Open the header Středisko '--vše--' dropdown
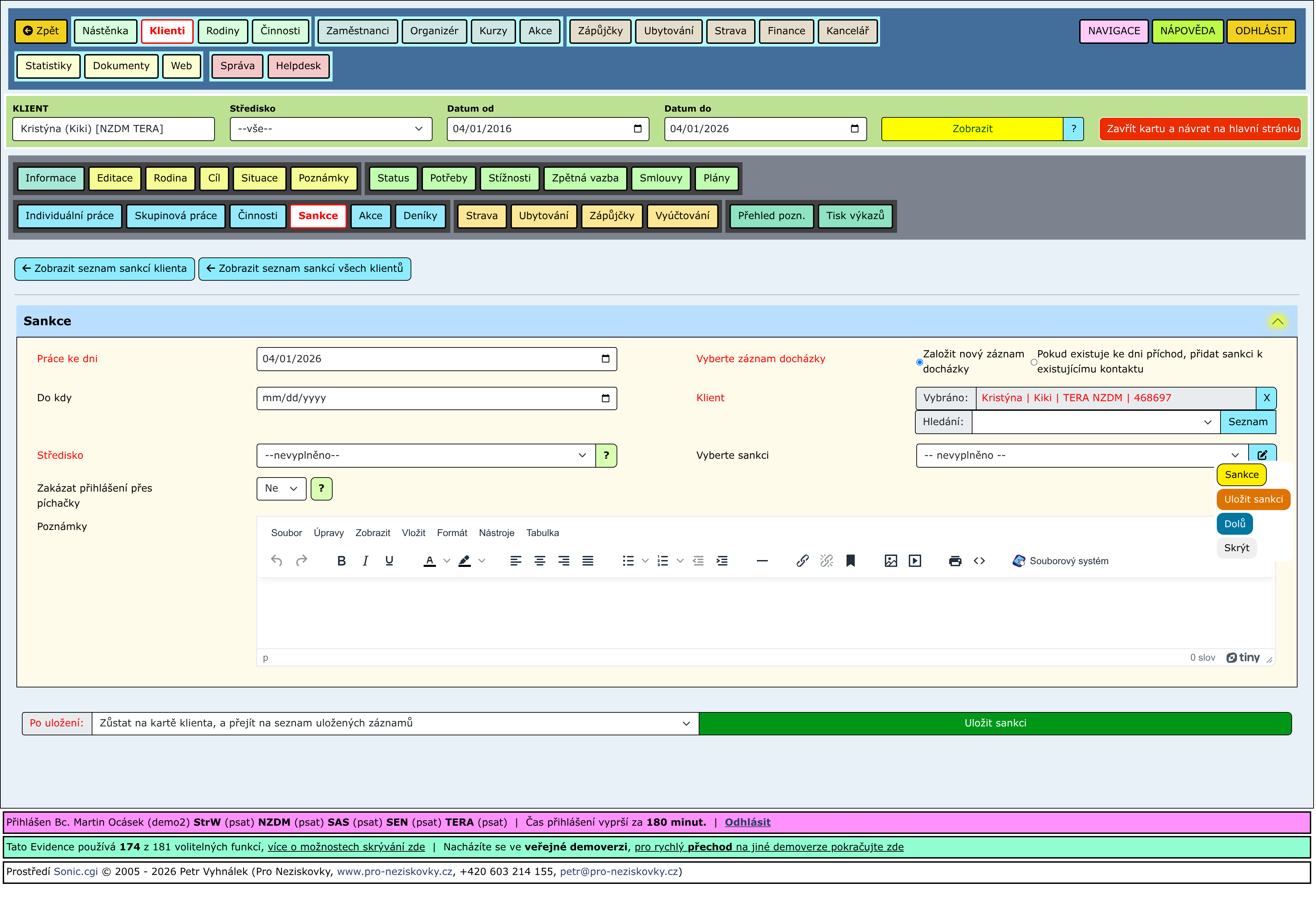Screen dimensions: 1316x901 tap(331, 129)
